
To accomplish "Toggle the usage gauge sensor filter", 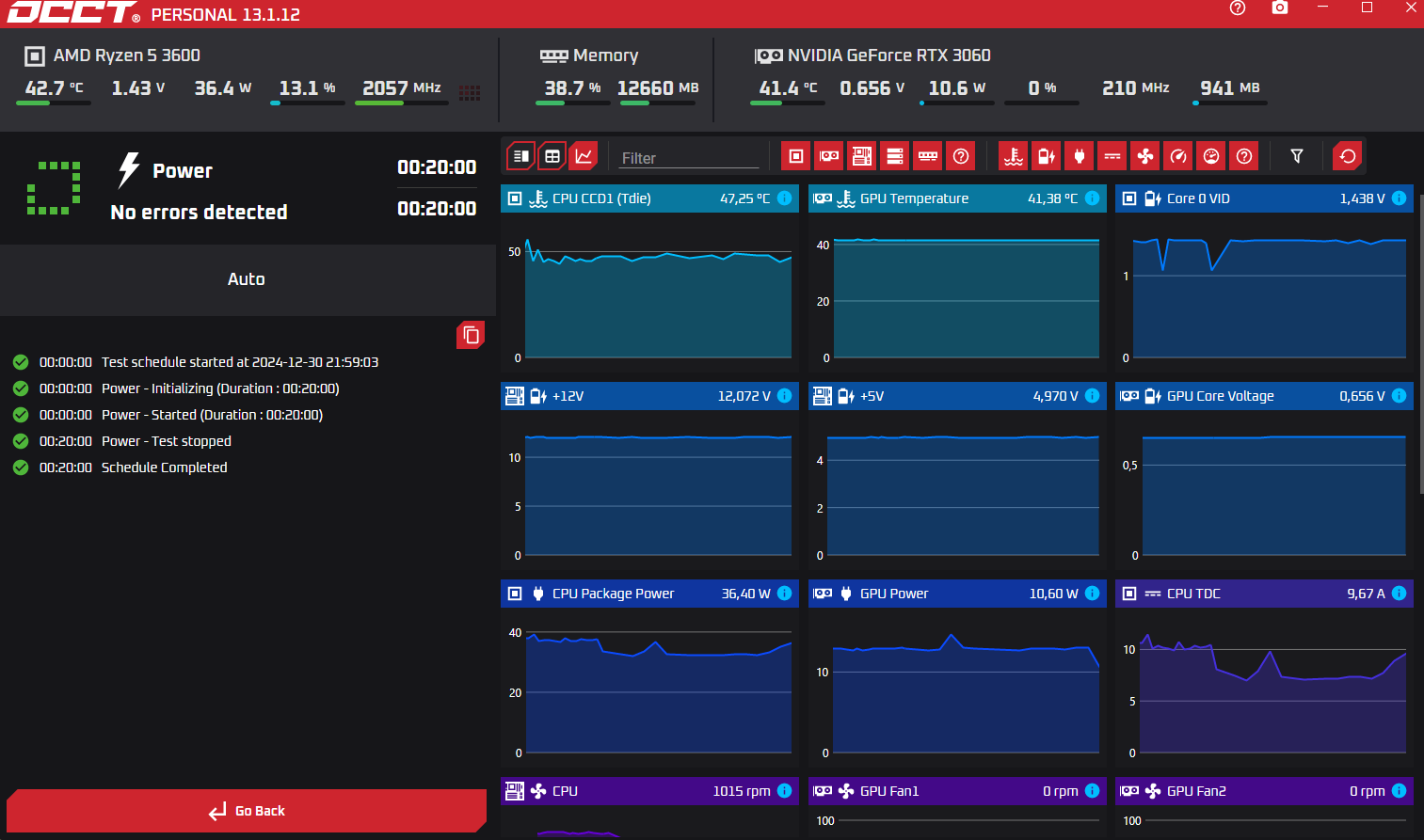I will [1211, 156].
